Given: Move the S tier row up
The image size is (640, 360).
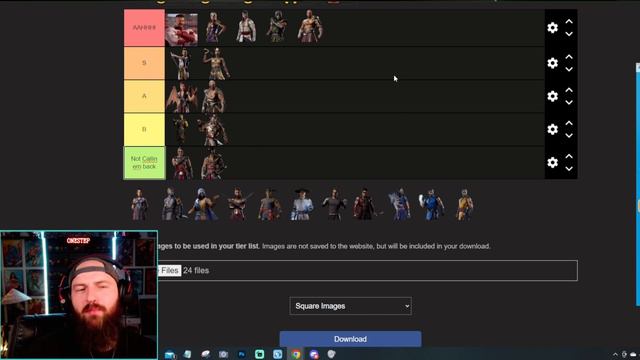Looking at the screenshot, I should (569, 57).
